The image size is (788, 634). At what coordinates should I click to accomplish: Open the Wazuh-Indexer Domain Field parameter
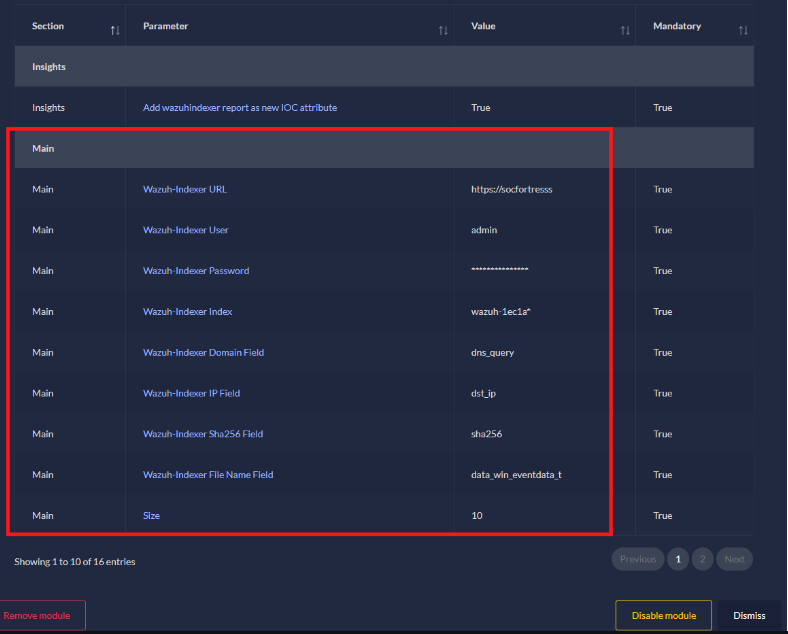tap(203, 353)
